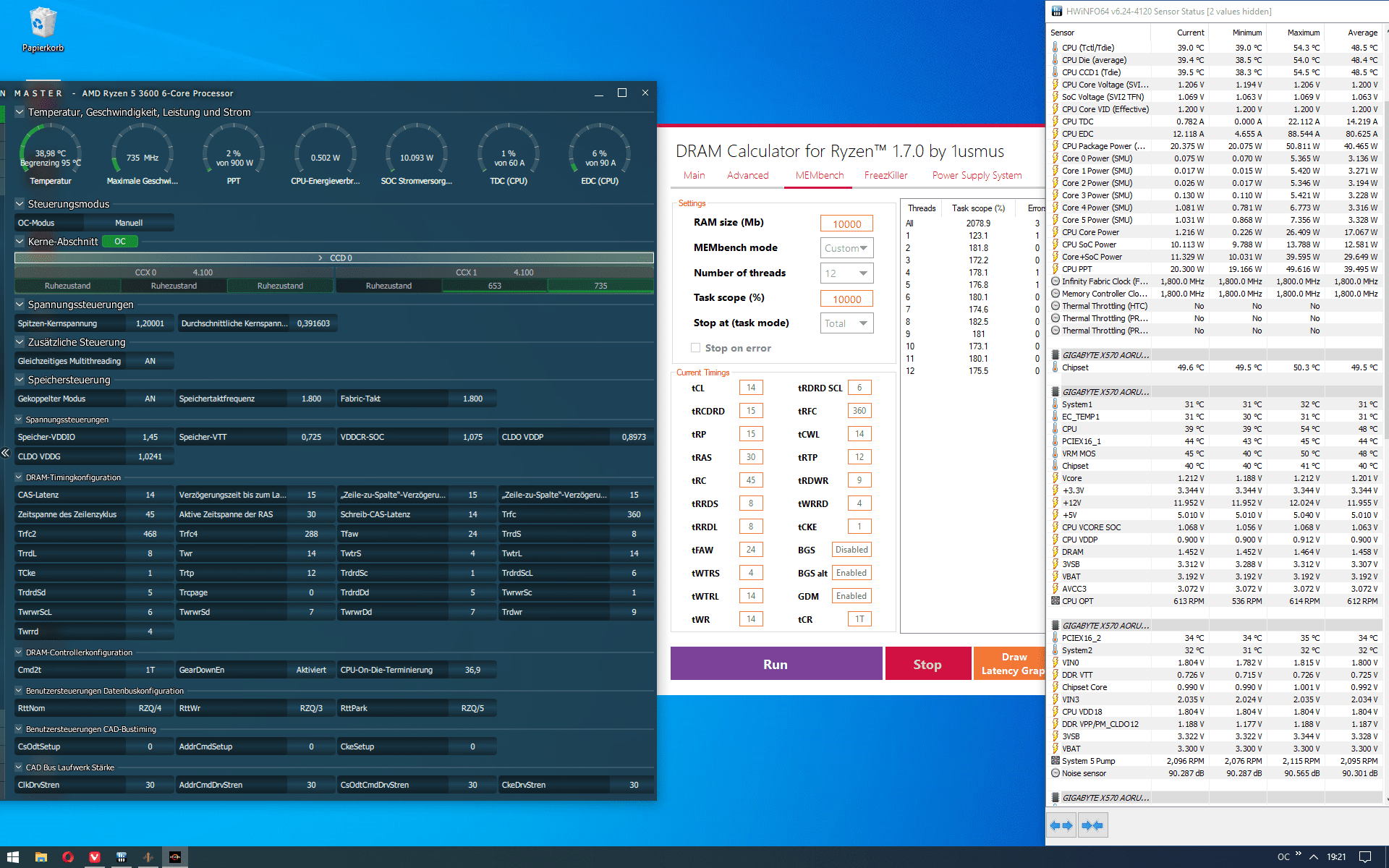The image size is (1389, 868).
Task: Click the Draw Latency Graph button
Action: [1009, 664]
